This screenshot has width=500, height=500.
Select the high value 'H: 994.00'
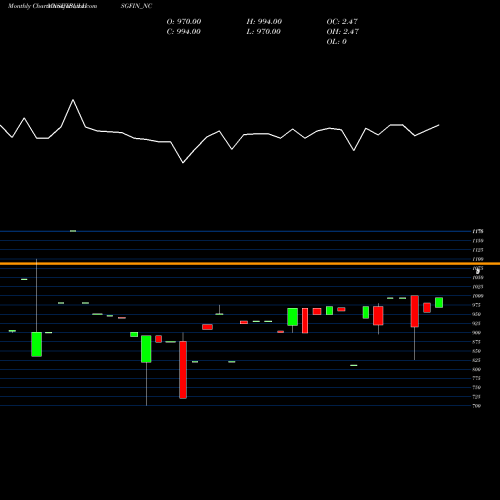(x=264, y=22)
